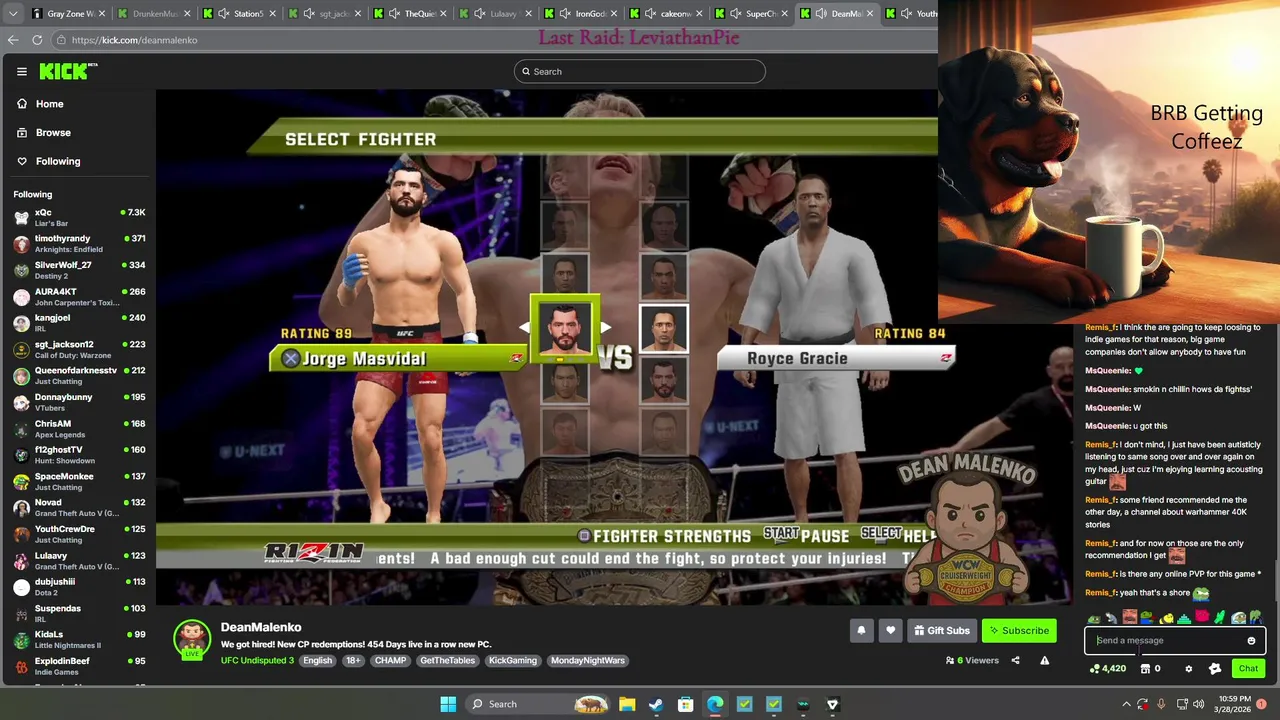
Task: Click the notification bell button
Action: pos(861,630)
